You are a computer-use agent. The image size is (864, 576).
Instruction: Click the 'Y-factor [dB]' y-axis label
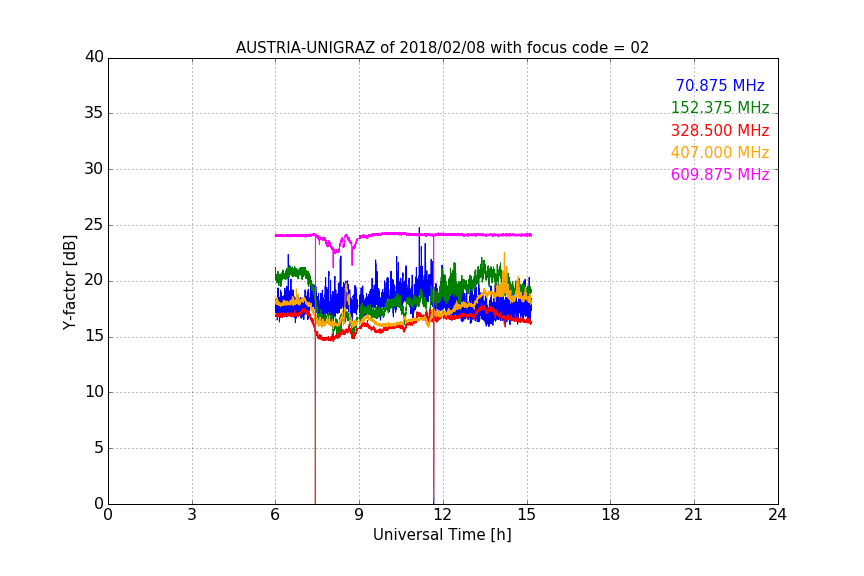pyautogui.click(x=69, y=282)
